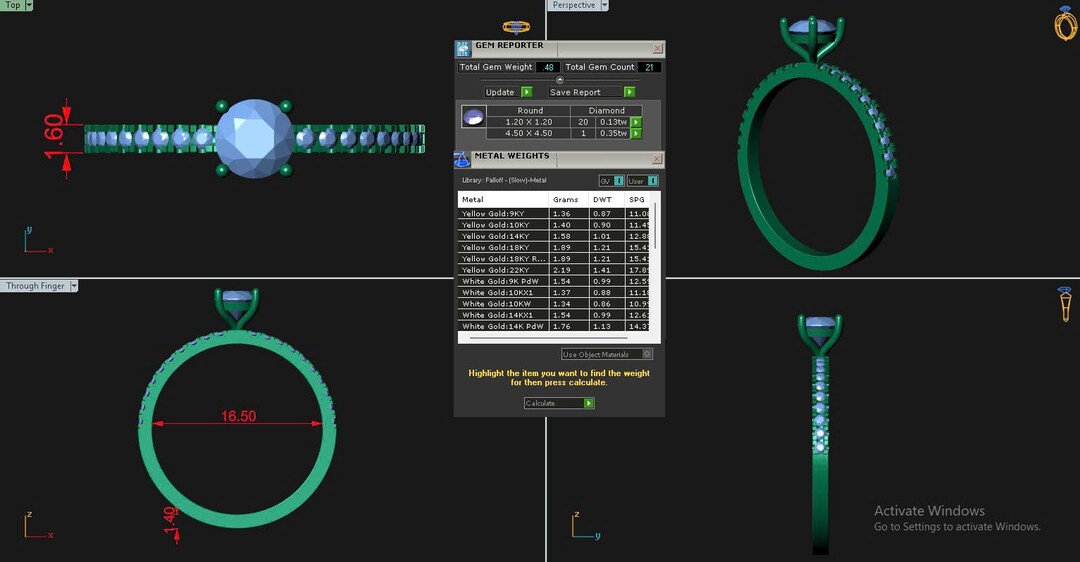The height and width of the screenshot is (562, 1080).
Task: Select the Yellow Gold:18KY R... row
Action: (x=554, y=259)
